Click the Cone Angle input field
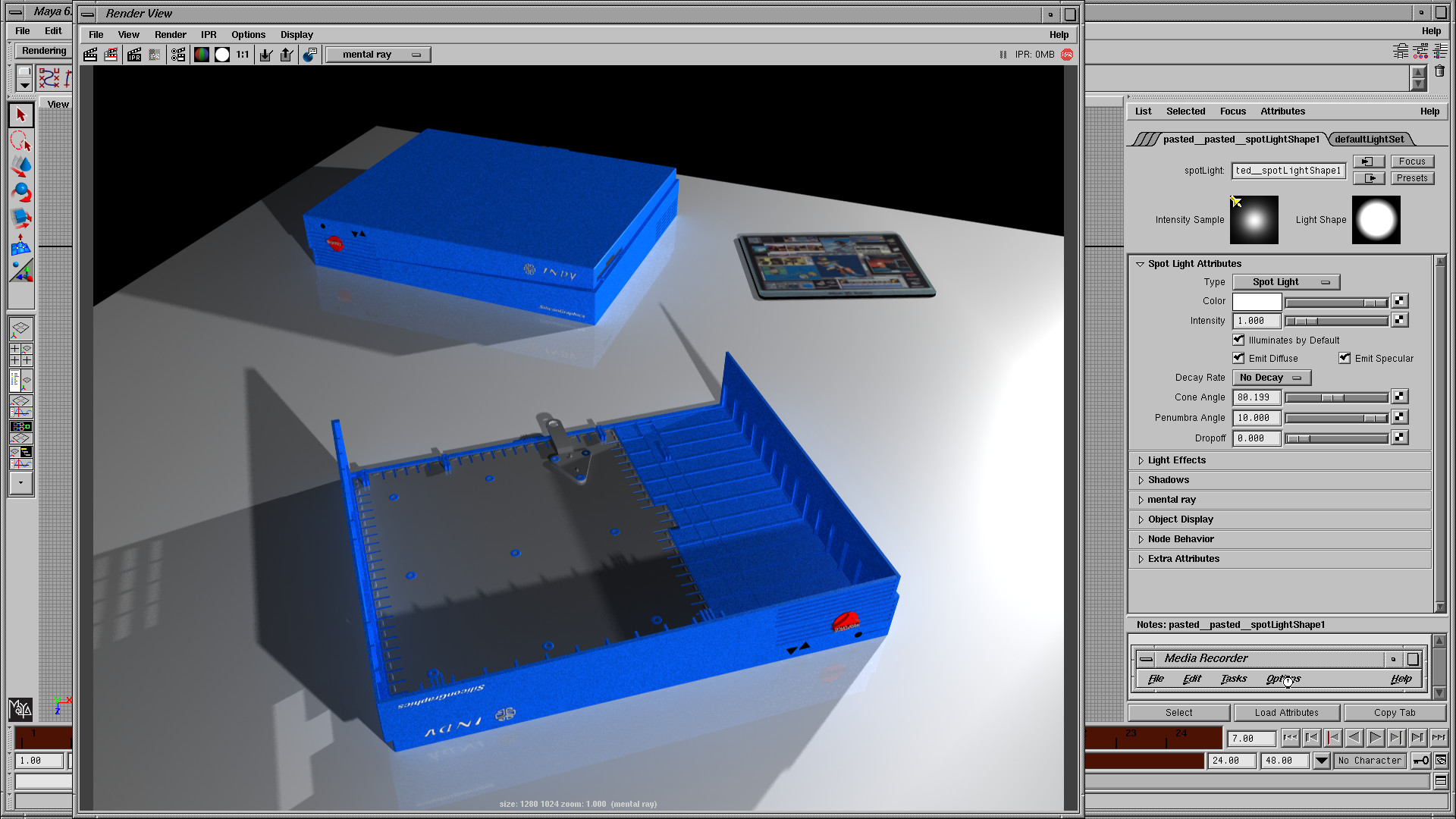This screenshot has height=819, width=1456. click(1256, 397)
